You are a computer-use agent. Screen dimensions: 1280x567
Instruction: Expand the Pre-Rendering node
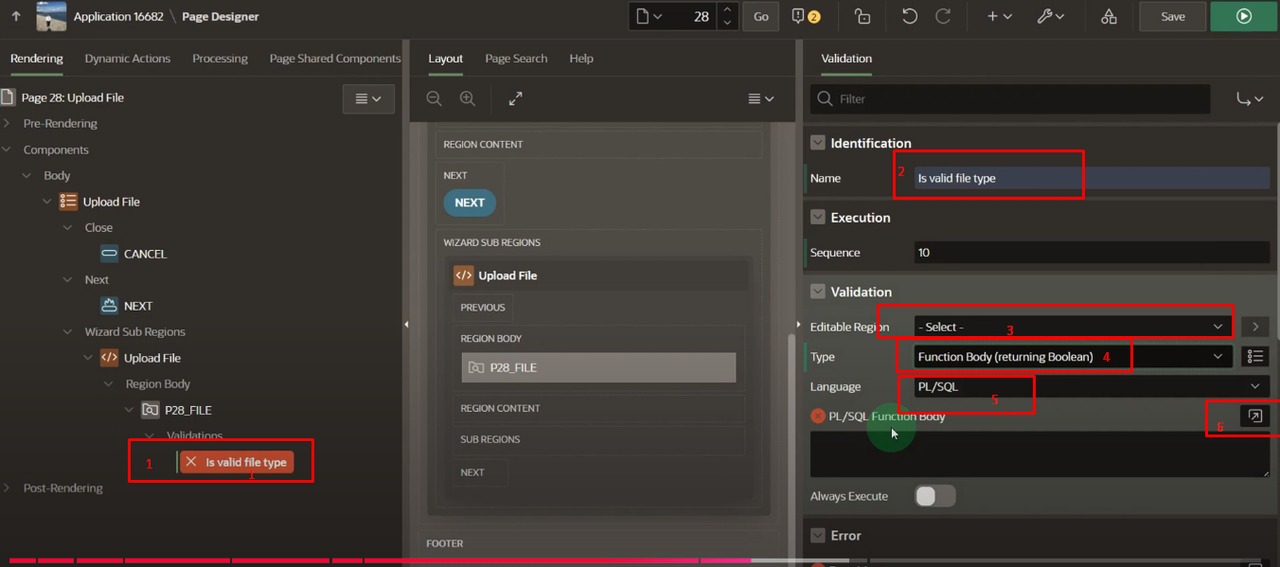pos(8,124)
